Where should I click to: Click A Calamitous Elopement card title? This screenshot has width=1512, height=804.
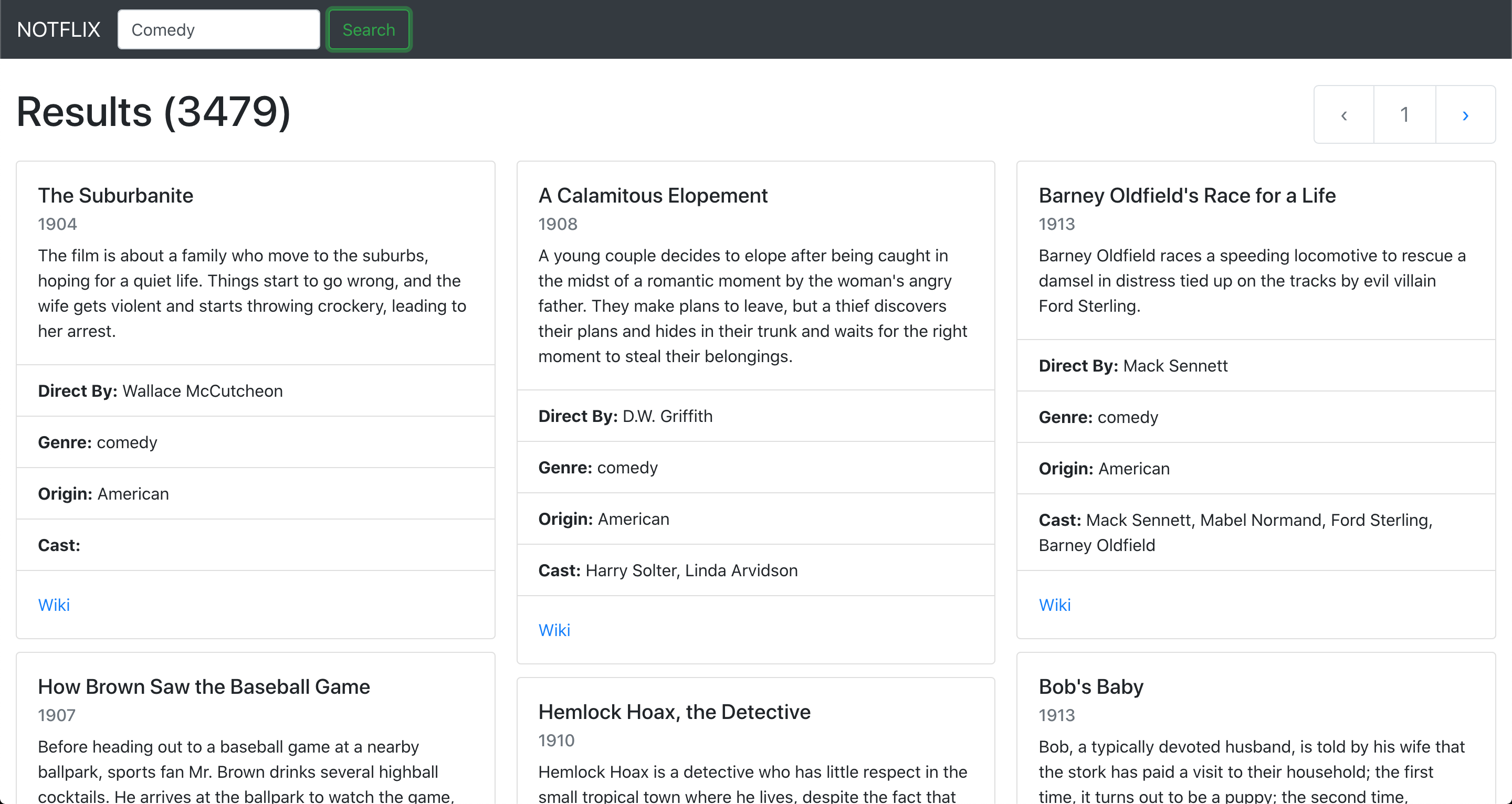653,195
